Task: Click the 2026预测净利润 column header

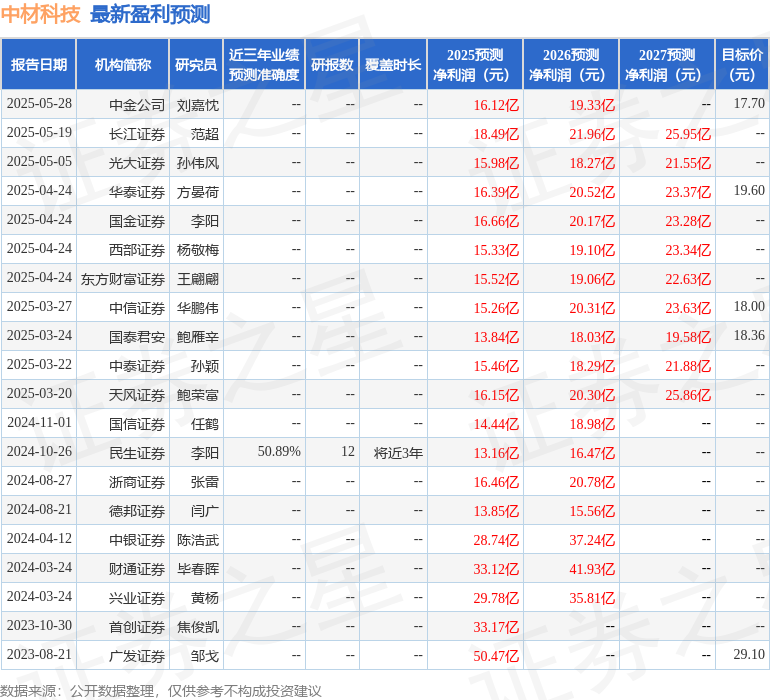Action: pos(571,65)
